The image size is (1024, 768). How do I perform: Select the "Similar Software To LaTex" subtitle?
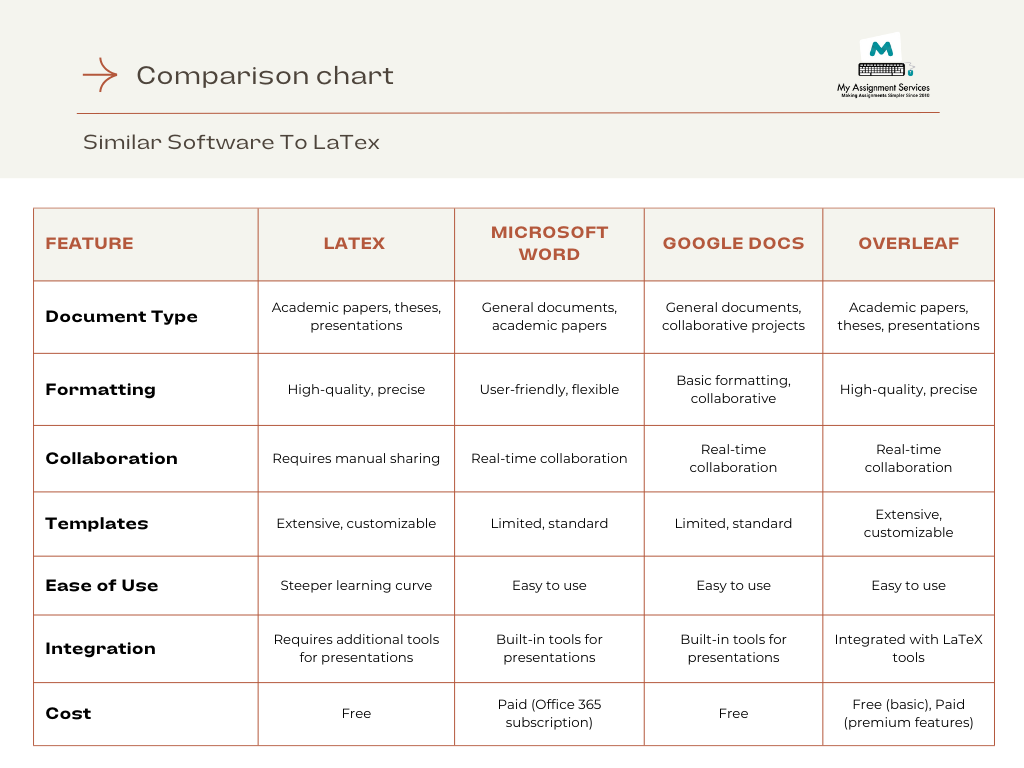pyautogui.click(x=231, y=142)
